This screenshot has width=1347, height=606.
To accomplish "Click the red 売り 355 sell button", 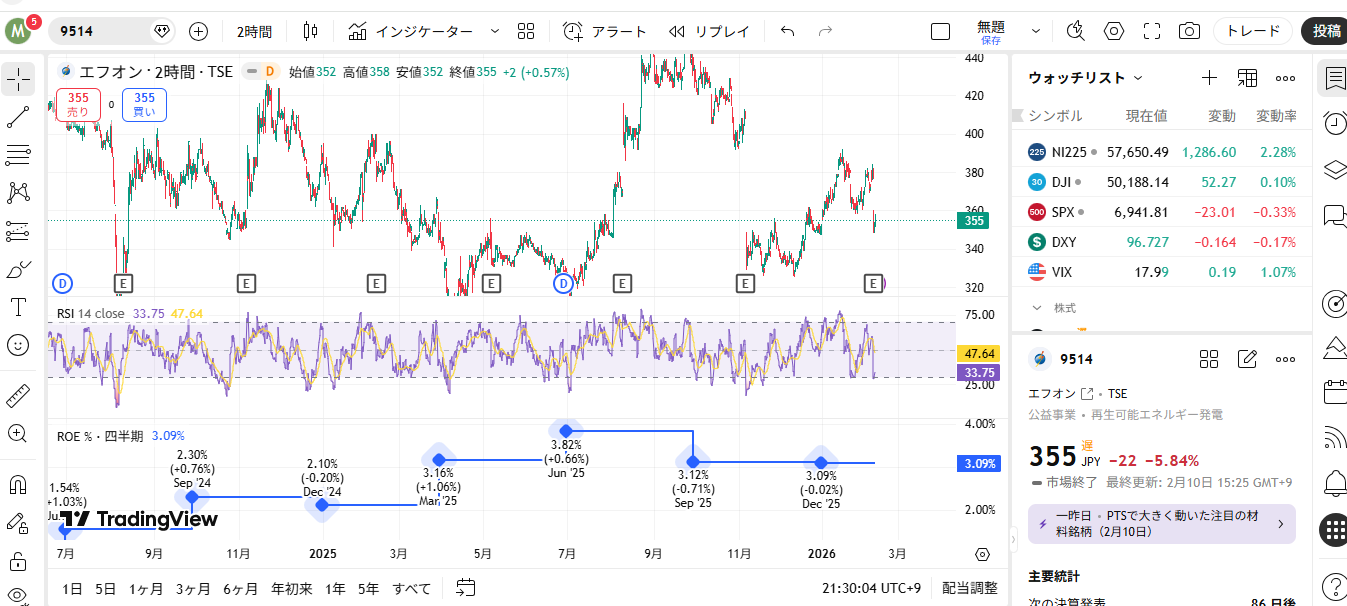I will point(78,104).
